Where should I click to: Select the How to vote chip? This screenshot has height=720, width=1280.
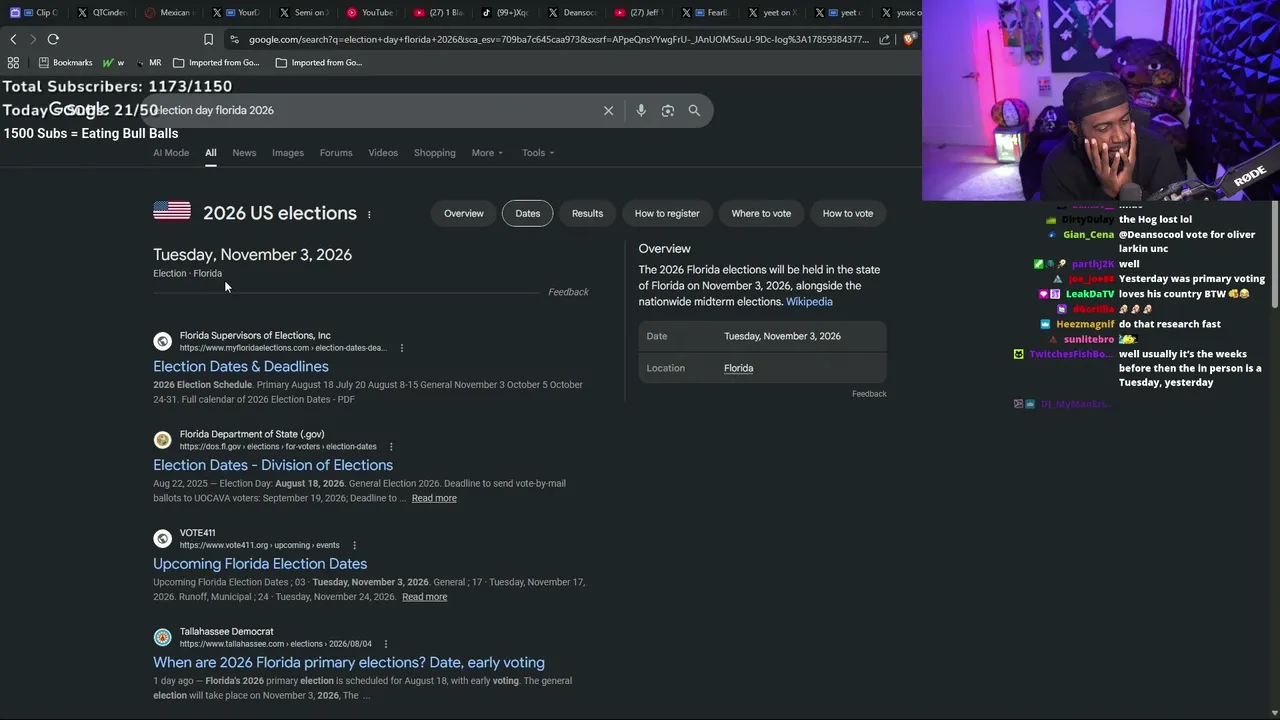point(848,213)
